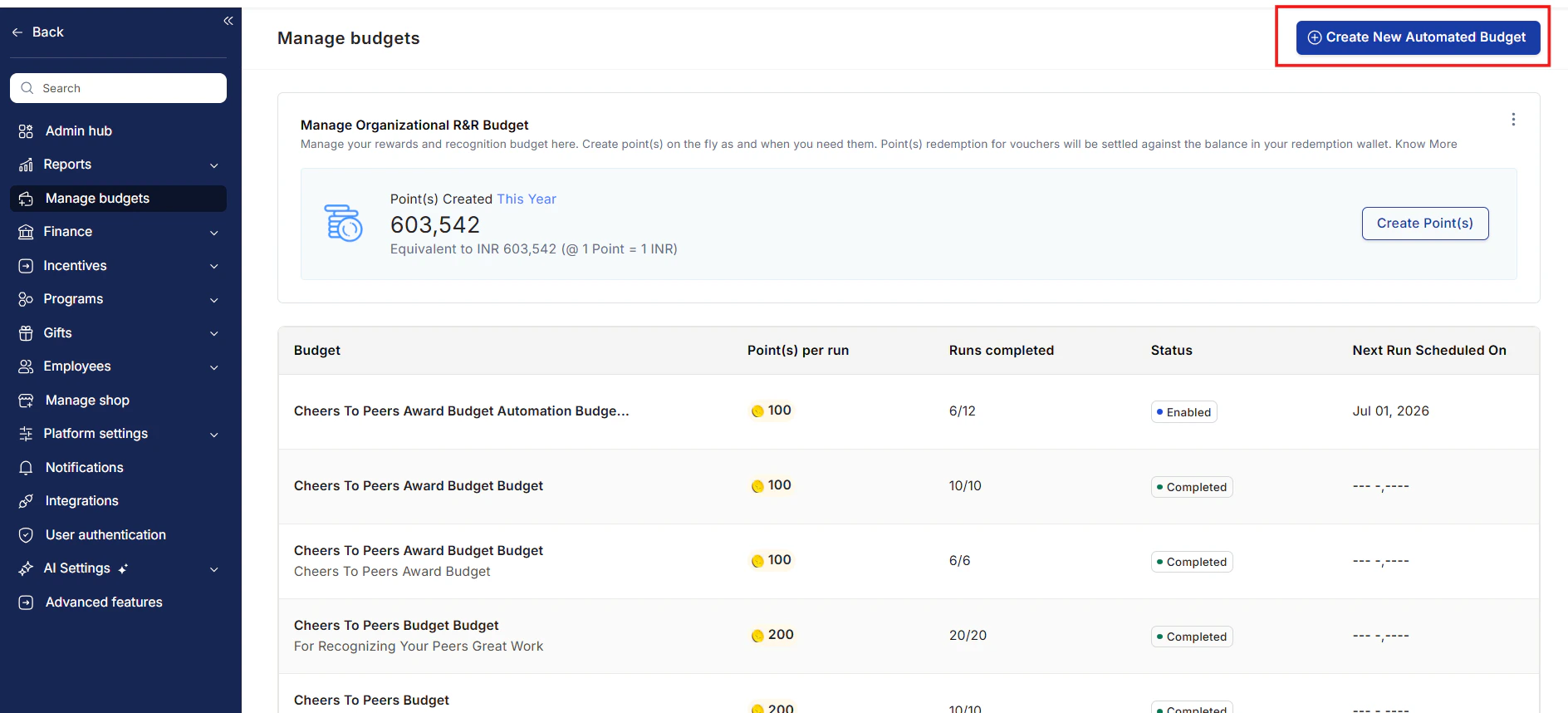Image resolution: width=1568 pixels, height=713 pixels.
Task: Click the Programs icon
Action: [x=26, y=299]
